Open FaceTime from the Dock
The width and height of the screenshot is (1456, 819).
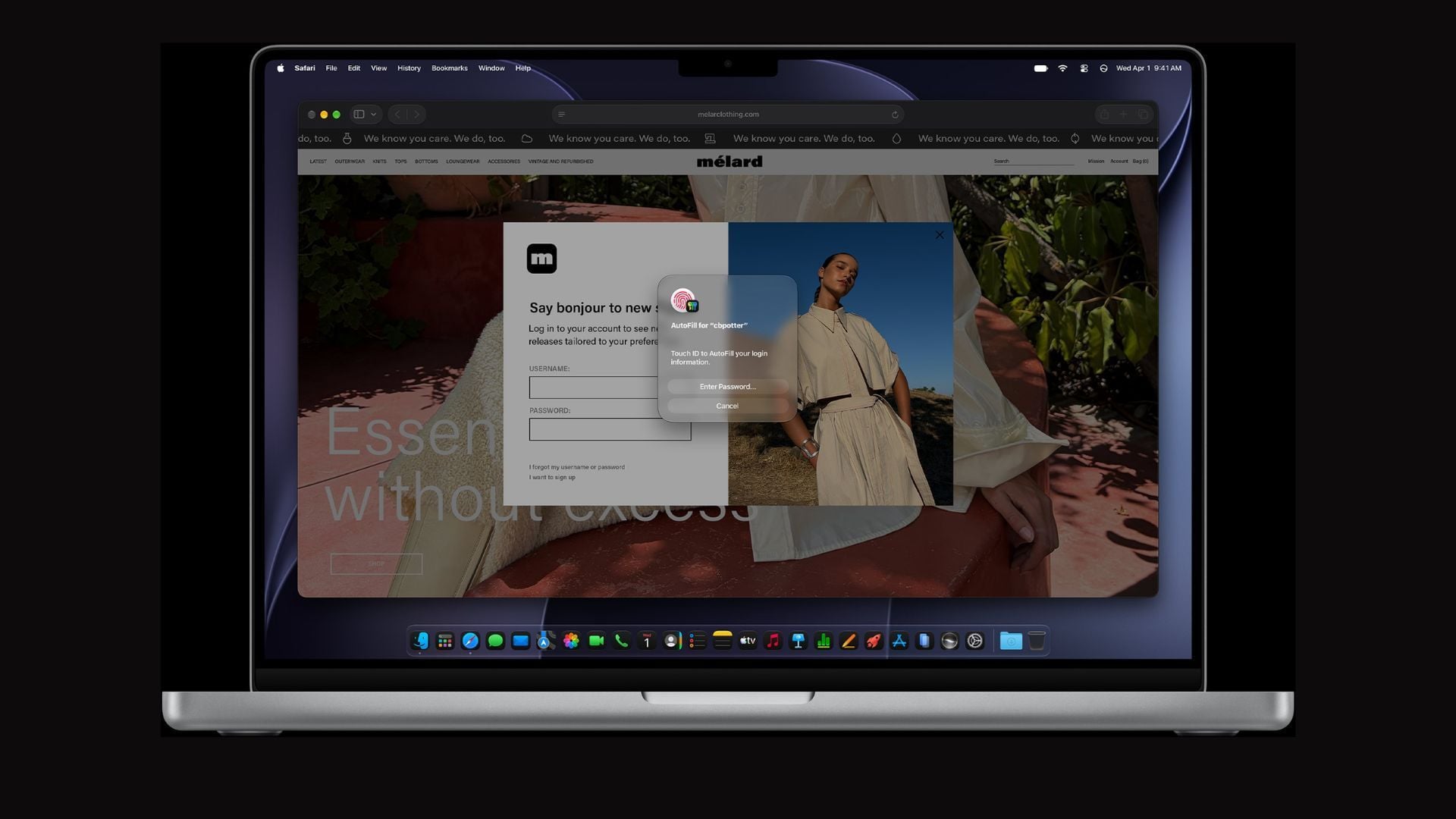[x=596, y=642]
